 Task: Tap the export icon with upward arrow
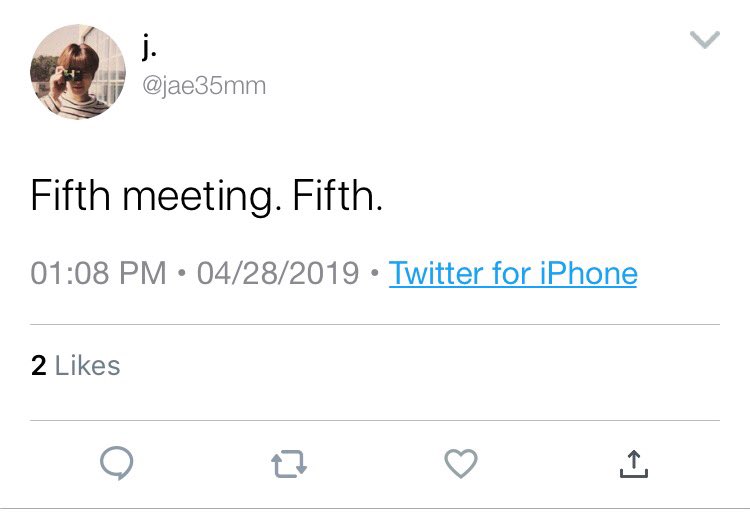click(x=634, y=464)
